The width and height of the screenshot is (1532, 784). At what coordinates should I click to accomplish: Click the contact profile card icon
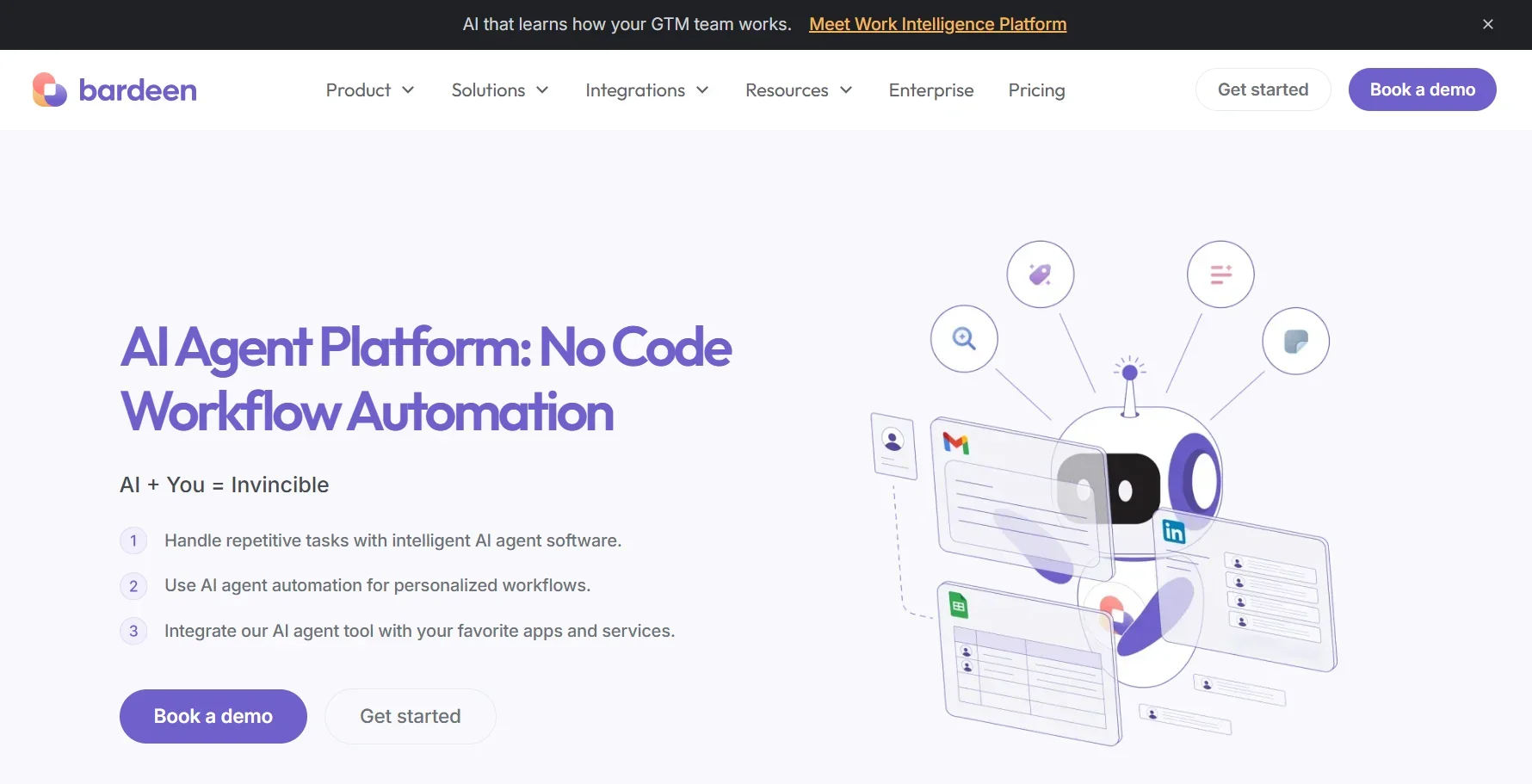(893, 443)
